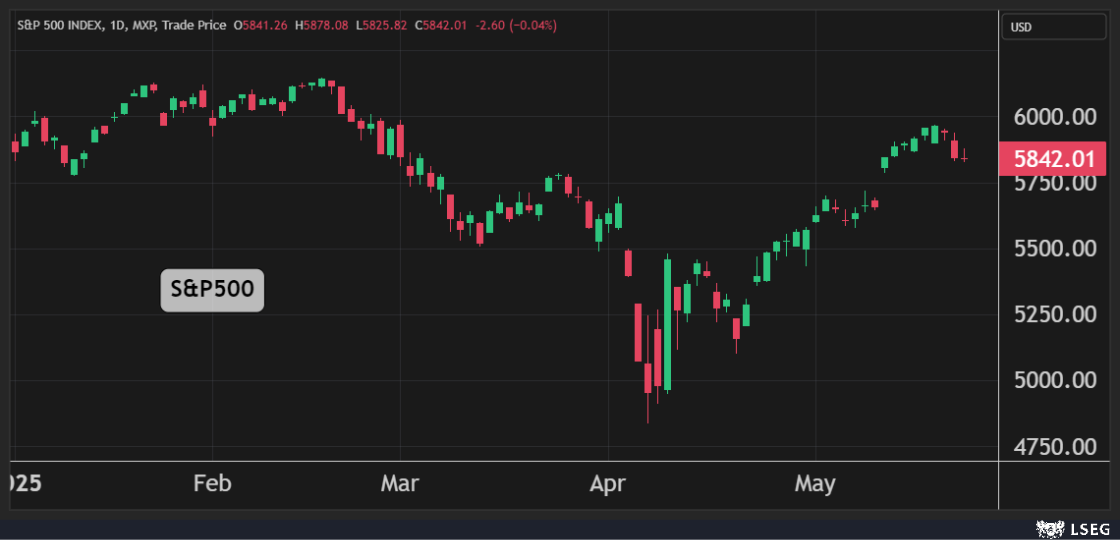Click the 4750.00 price axis label
1120x540 pixels.
pyautogui.click(x=1052, y=447)
